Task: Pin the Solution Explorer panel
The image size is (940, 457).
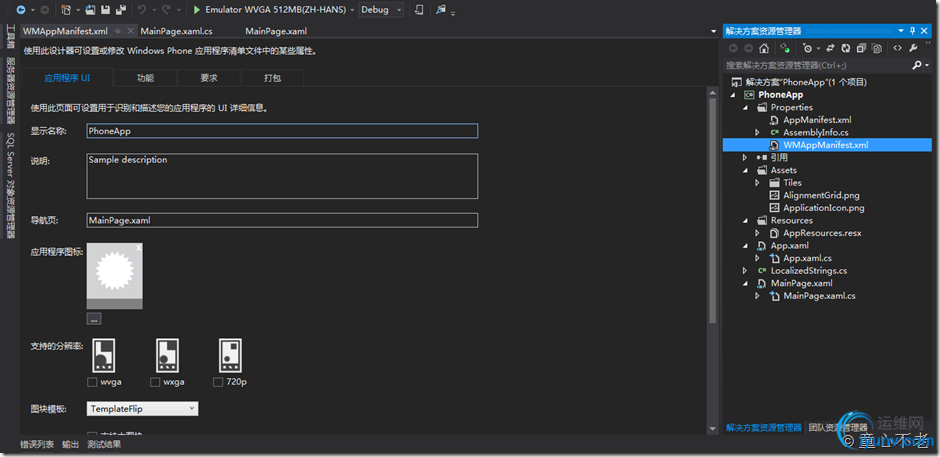Action: (912, 31)
